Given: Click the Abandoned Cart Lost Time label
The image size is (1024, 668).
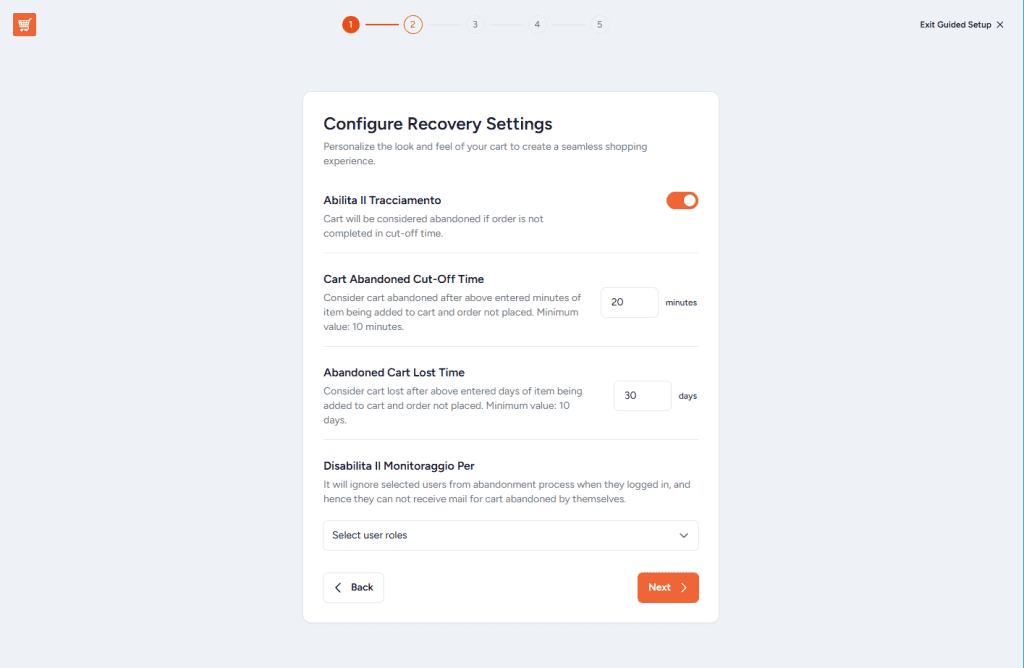Looking at the screenshot, I should (x=394, y=372).
